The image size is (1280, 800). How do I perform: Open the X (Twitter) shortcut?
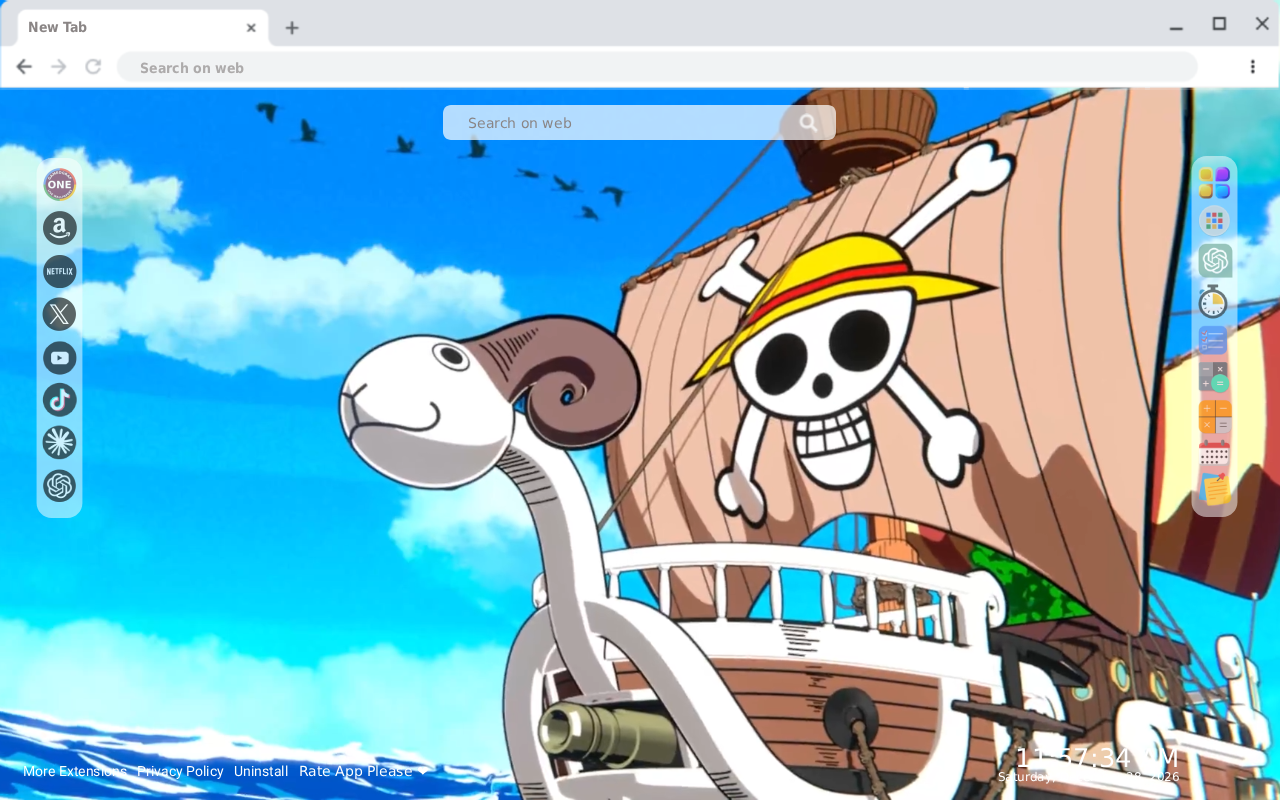pos(60,314)
